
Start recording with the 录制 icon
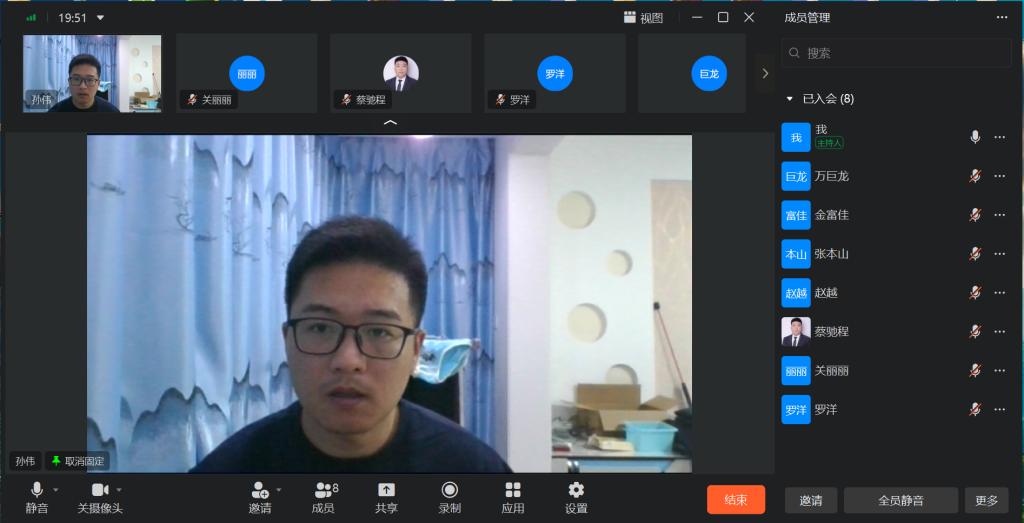click(449, 490)
